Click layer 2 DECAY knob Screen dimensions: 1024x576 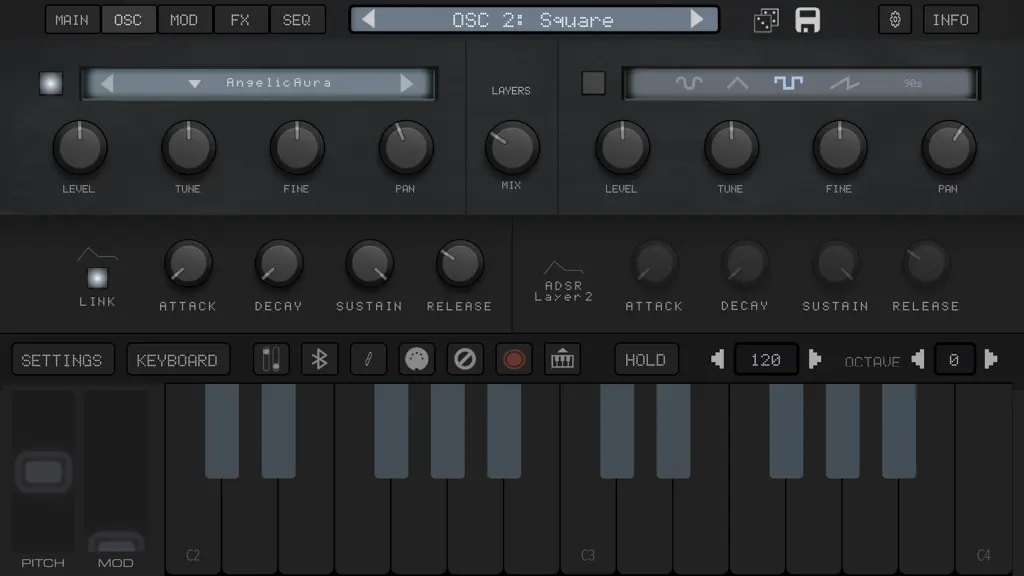744,264
